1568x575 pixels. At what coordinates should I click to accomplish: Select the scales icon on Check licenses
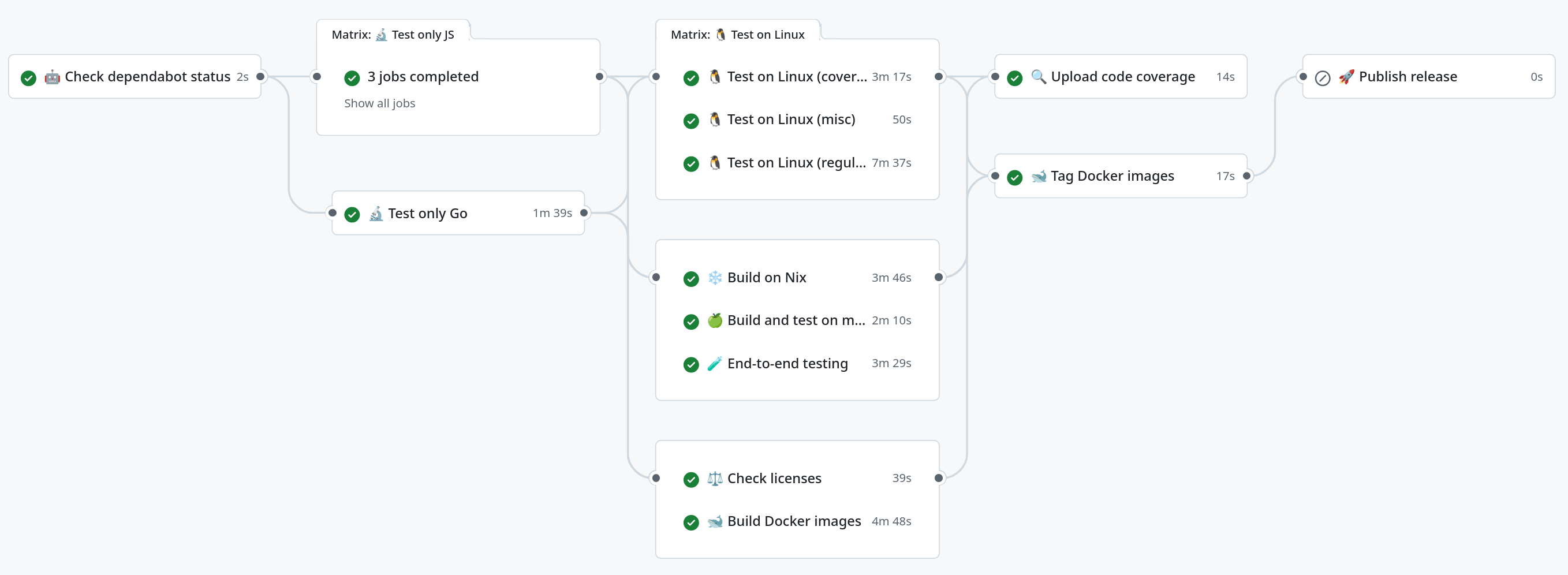coord(715,479)
